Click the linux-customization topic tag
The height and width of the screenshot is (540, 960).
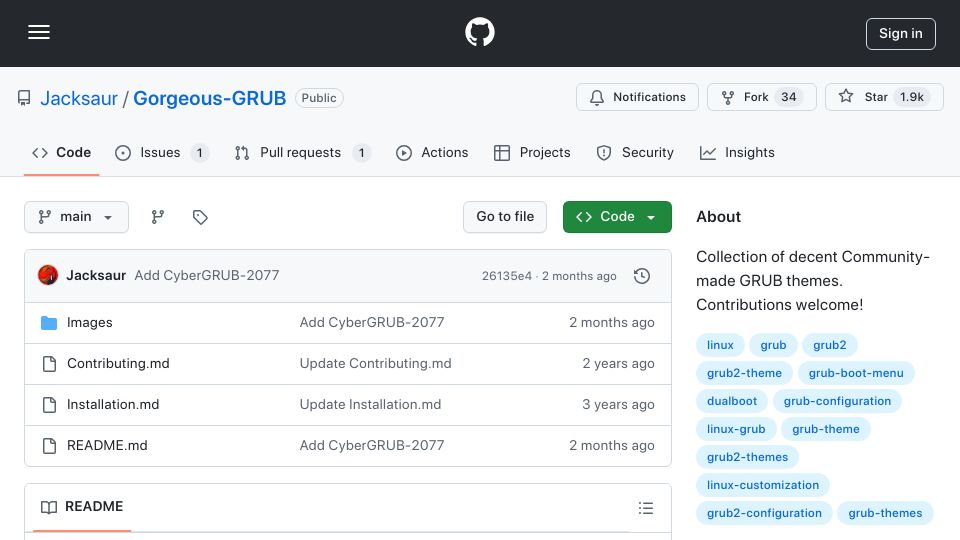point(763,486)
